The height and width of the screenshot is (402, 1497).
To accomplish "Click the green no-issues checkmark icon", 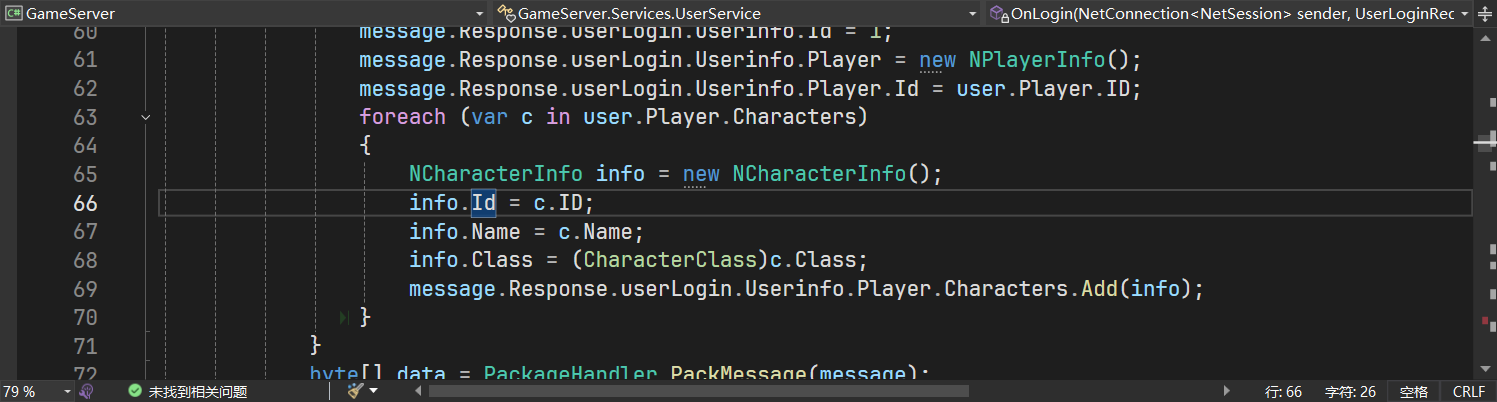I will point(135,391).
